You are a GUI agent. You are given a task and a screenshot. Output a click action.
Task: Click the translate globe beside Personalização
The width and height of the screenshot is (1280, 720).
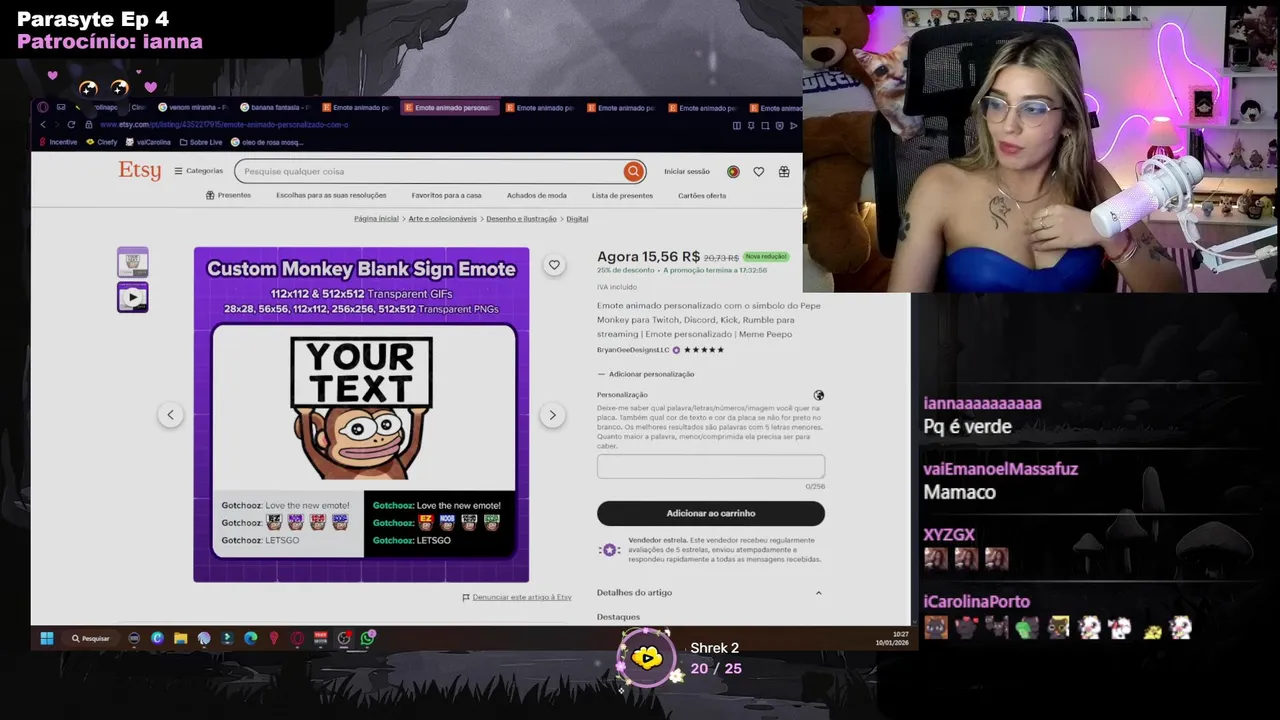coord(819,395)
